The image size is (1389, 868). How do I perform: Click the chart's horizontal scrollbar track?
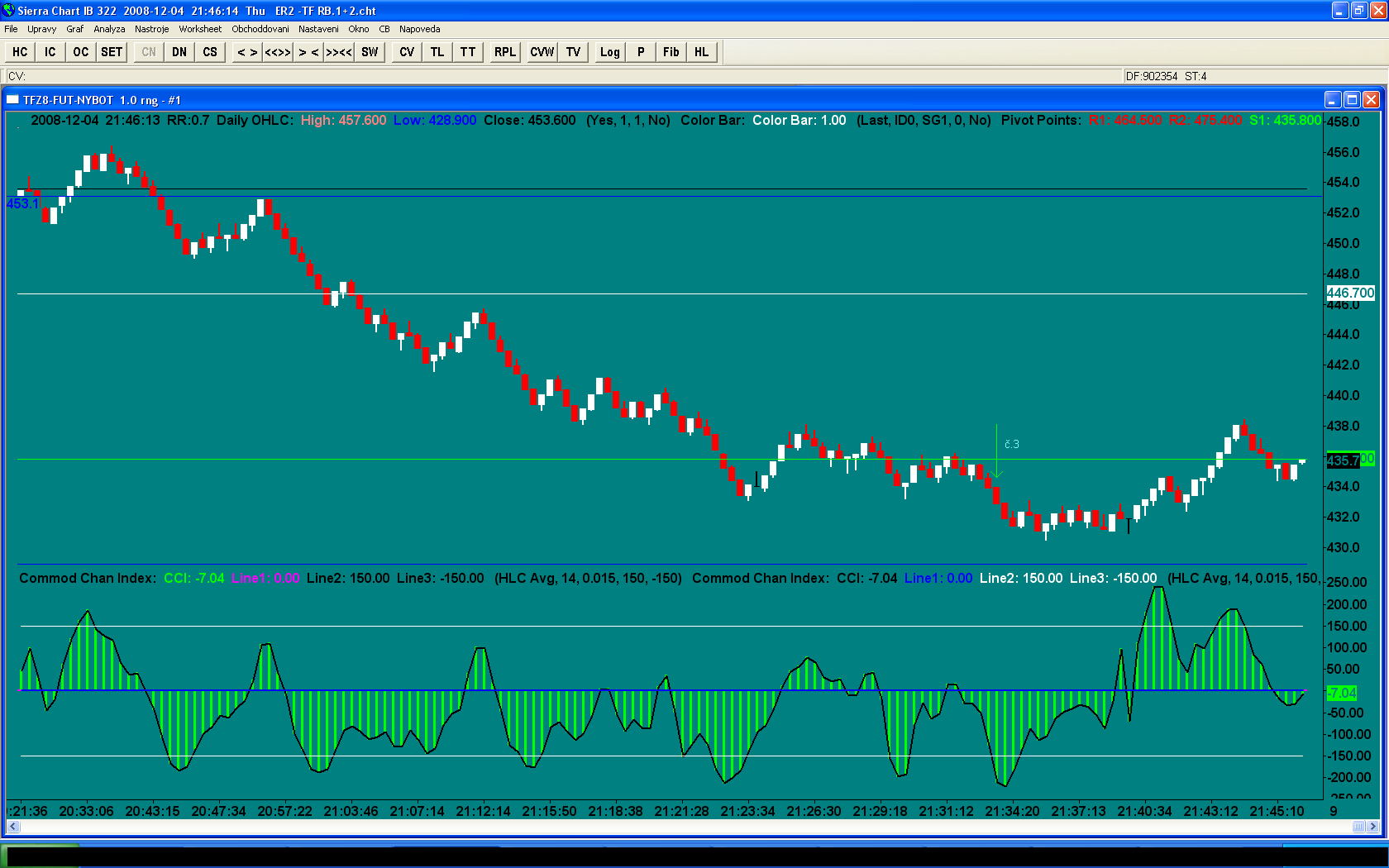661,826
